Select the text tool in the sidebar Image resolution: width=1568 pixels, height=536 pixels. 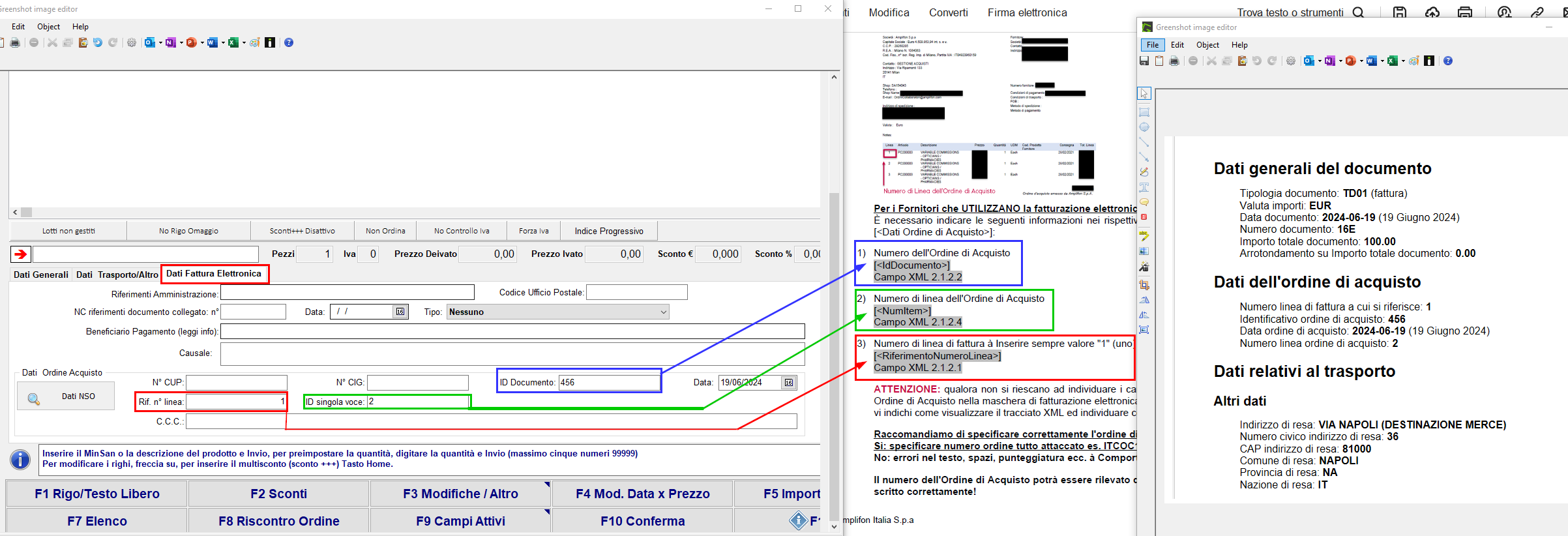[1144, 187]
